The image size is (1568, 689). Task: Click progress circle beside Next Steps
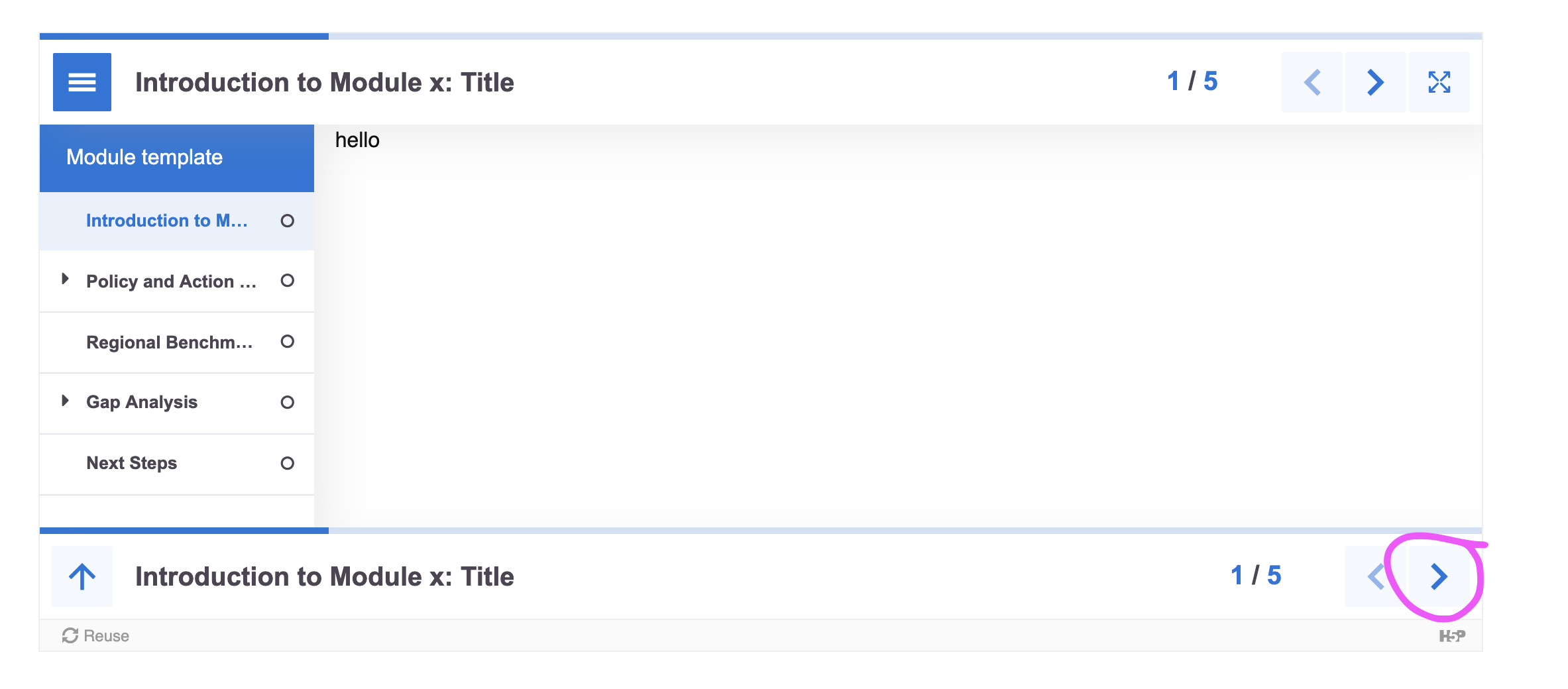click(287, 463)
